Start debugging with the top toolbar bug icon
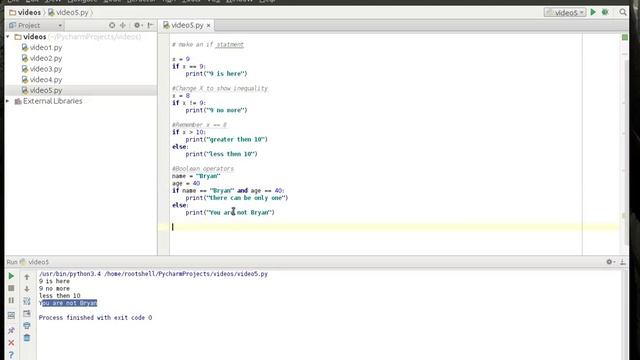The height and width of the screenshot is (360, 640). 605,12
